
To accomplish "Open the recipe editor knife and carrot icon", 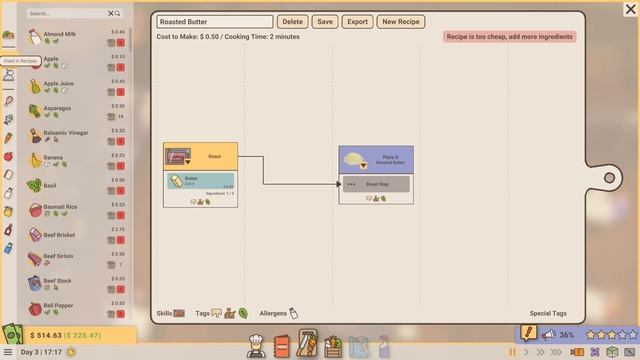I will pyautogui.click(x=307, y=344).
